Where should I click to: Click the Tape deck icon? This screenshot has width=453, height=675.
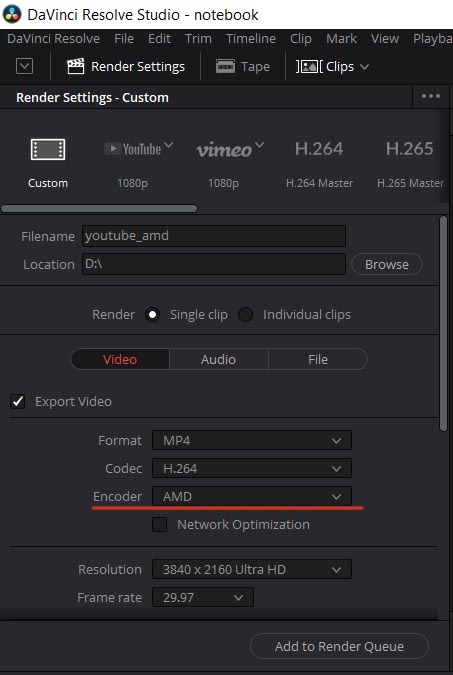225,67
